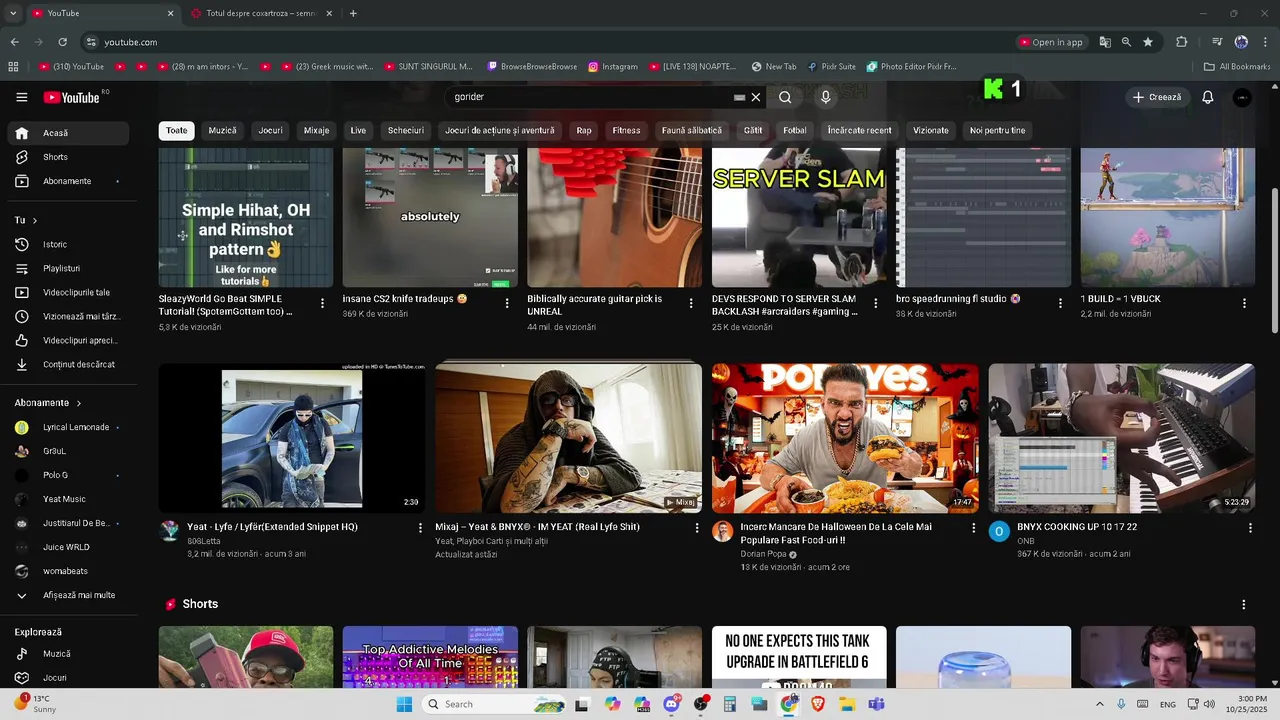Open the All Bookmarks folder
The width and height of the screenshot is (1280, 720).
tap(1237, 67)
